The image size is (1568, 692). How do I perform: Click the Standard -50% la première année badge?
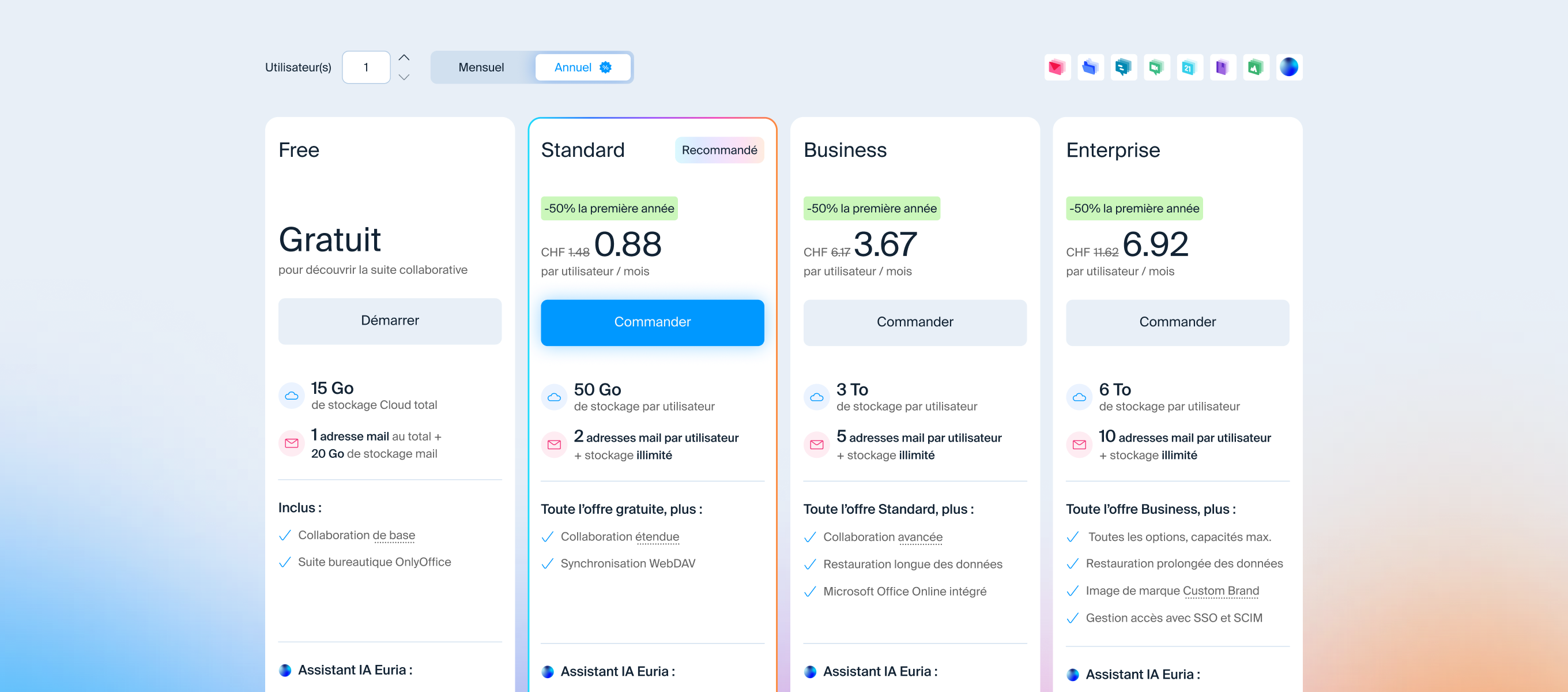[609, 208]
